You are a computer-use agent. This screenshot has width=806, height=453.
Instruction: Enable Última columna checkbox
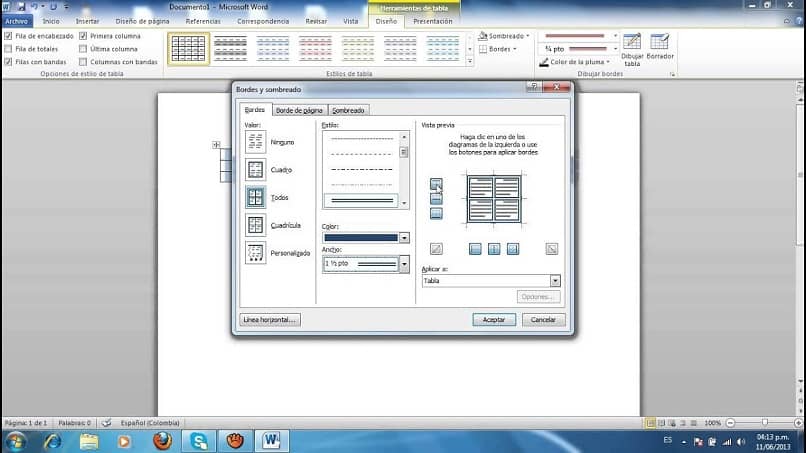click(x=83, y=49)
